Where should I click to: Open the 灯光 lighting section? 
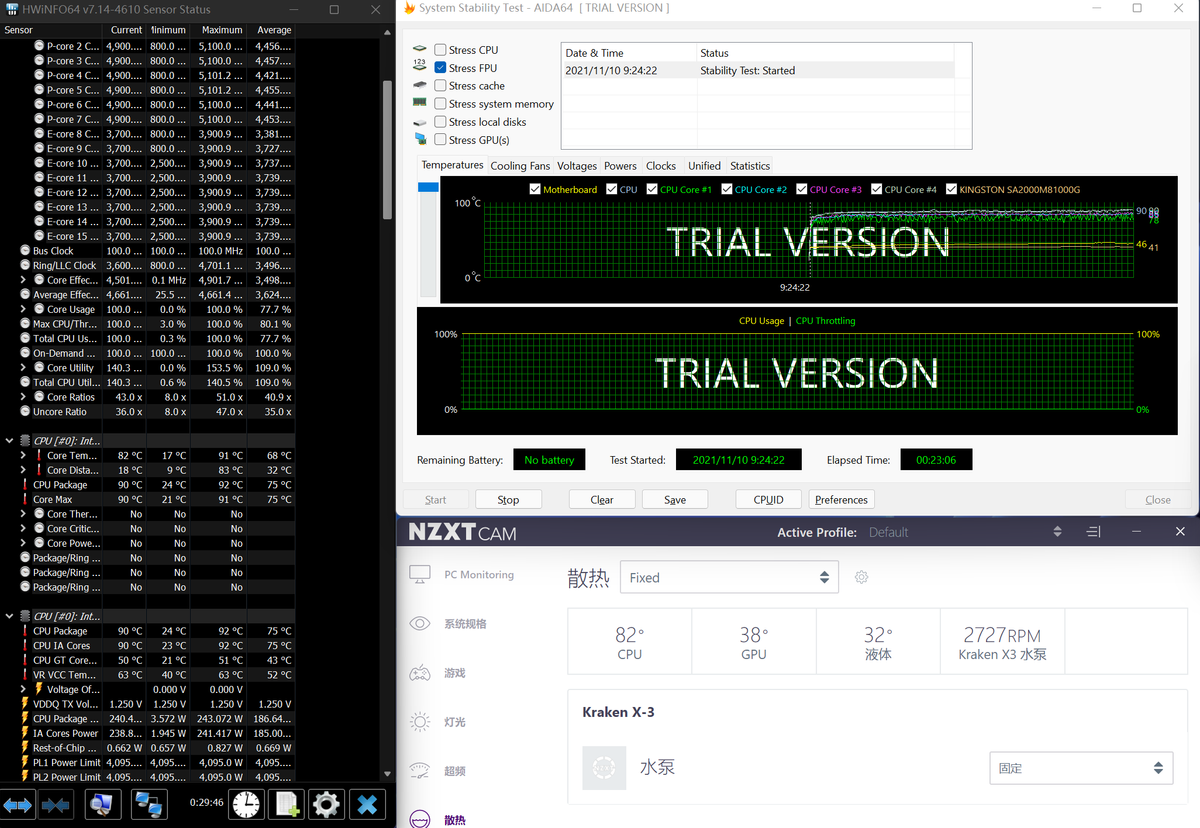454,722
